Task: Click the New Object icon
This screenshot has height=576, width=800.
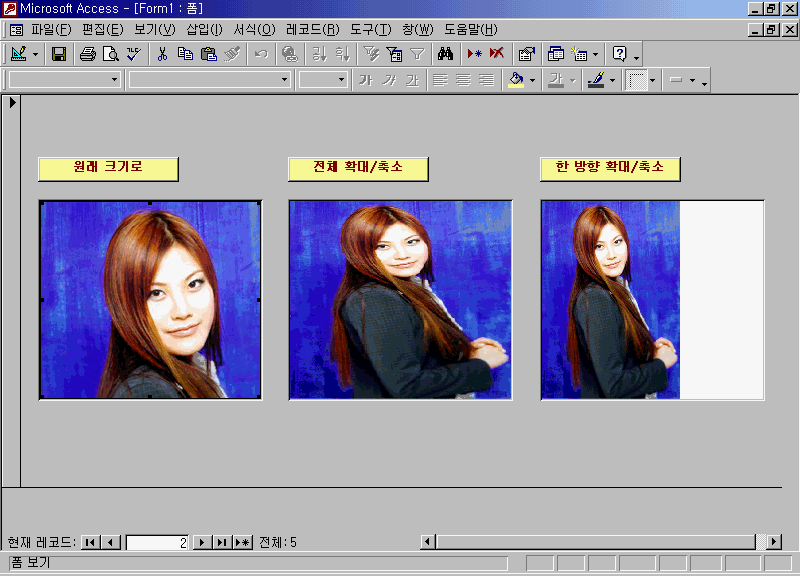Action: [x=579, y=54]
